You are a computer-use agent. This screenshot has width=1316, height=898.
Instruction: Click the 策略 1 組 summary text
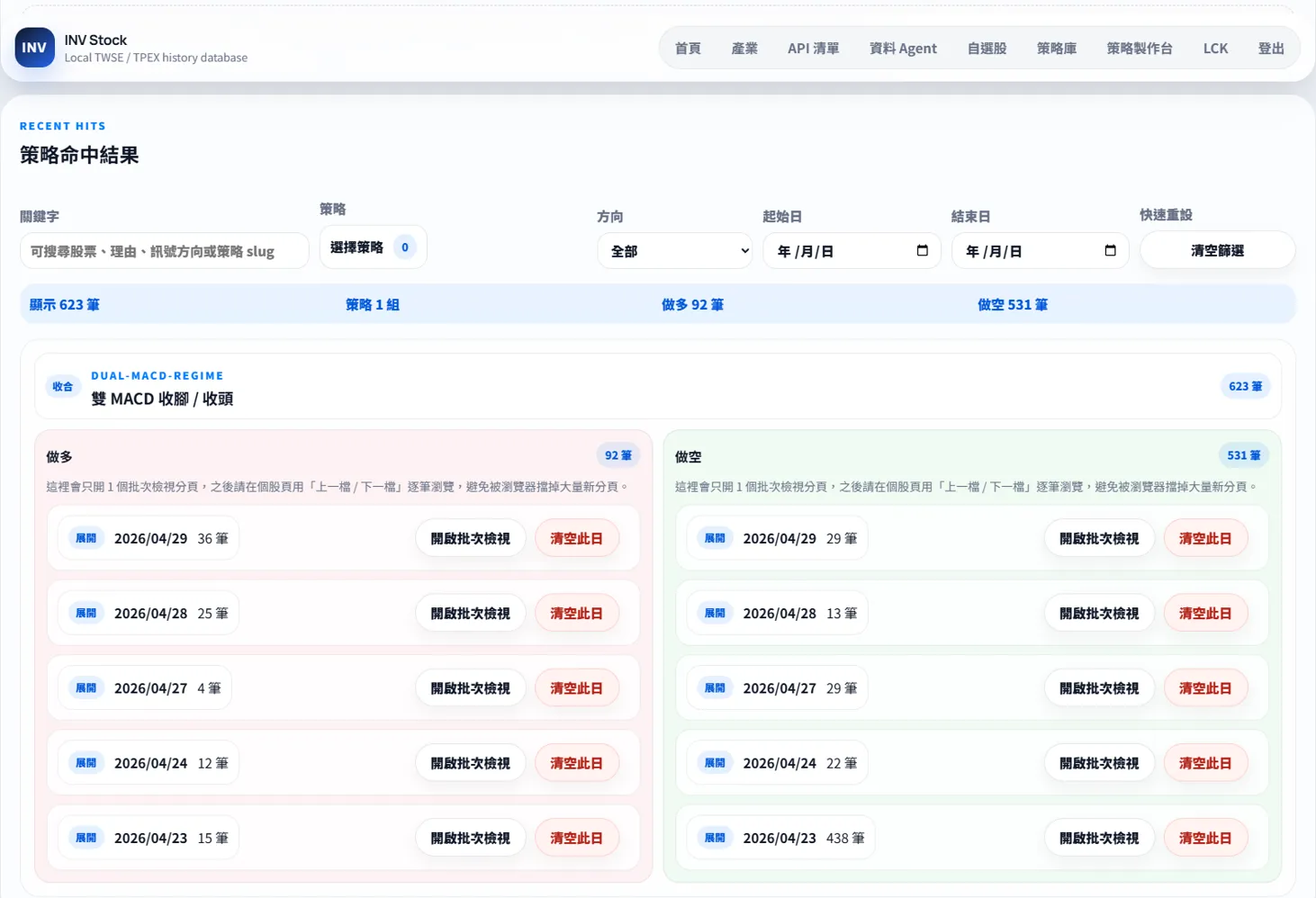[x=373, y=305]
